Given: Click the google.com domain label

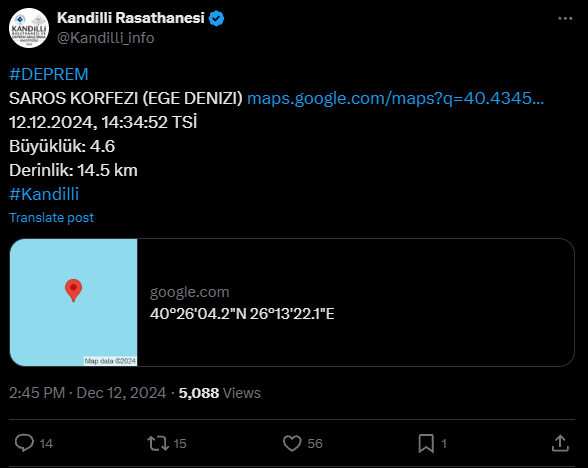Looking at the screenshot, I should [189, 292].
